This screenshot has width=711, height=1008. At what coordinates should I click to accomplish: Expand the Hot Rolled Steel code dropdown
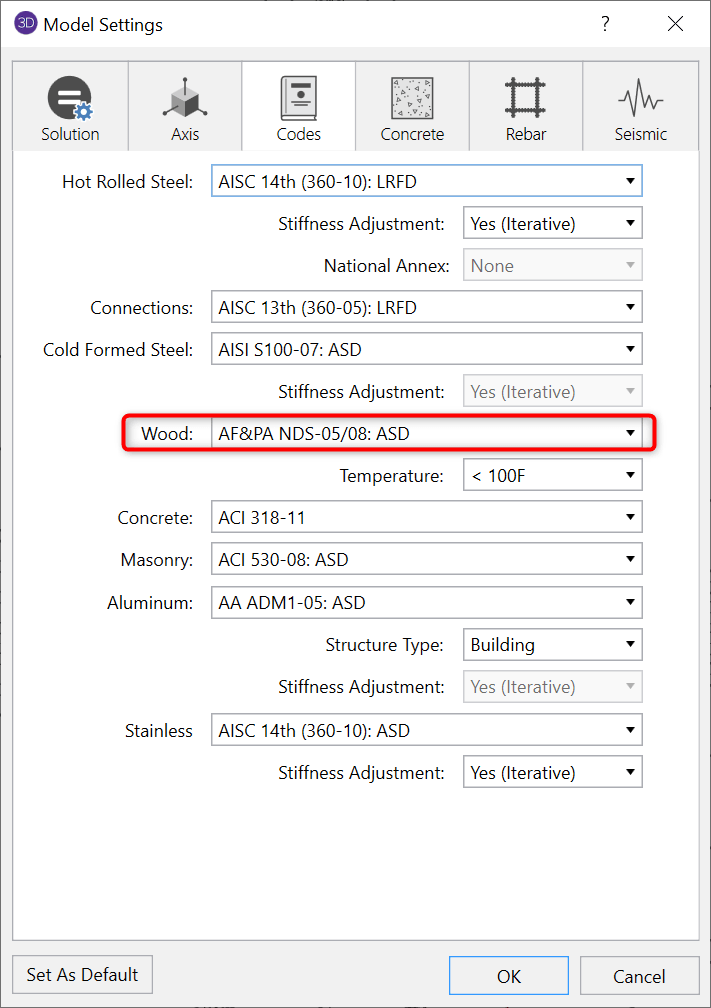426,181
